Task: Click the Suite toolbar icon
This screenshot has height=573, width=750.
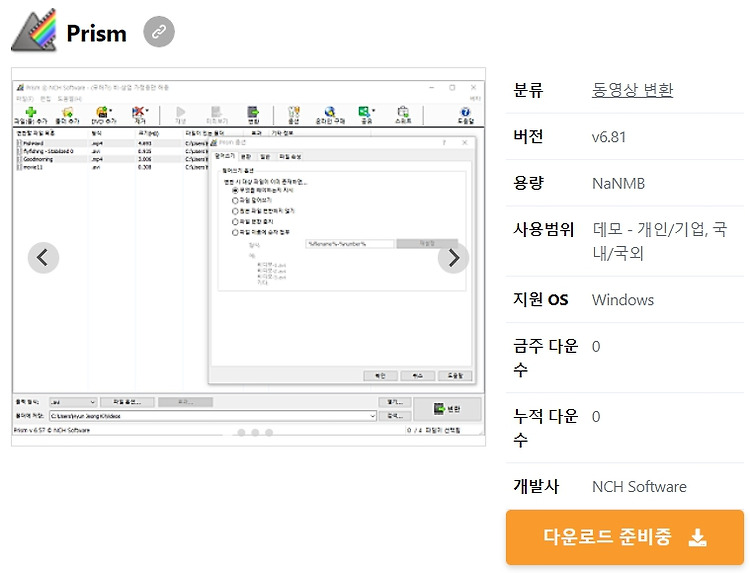Action: click(x=403, y=112)
